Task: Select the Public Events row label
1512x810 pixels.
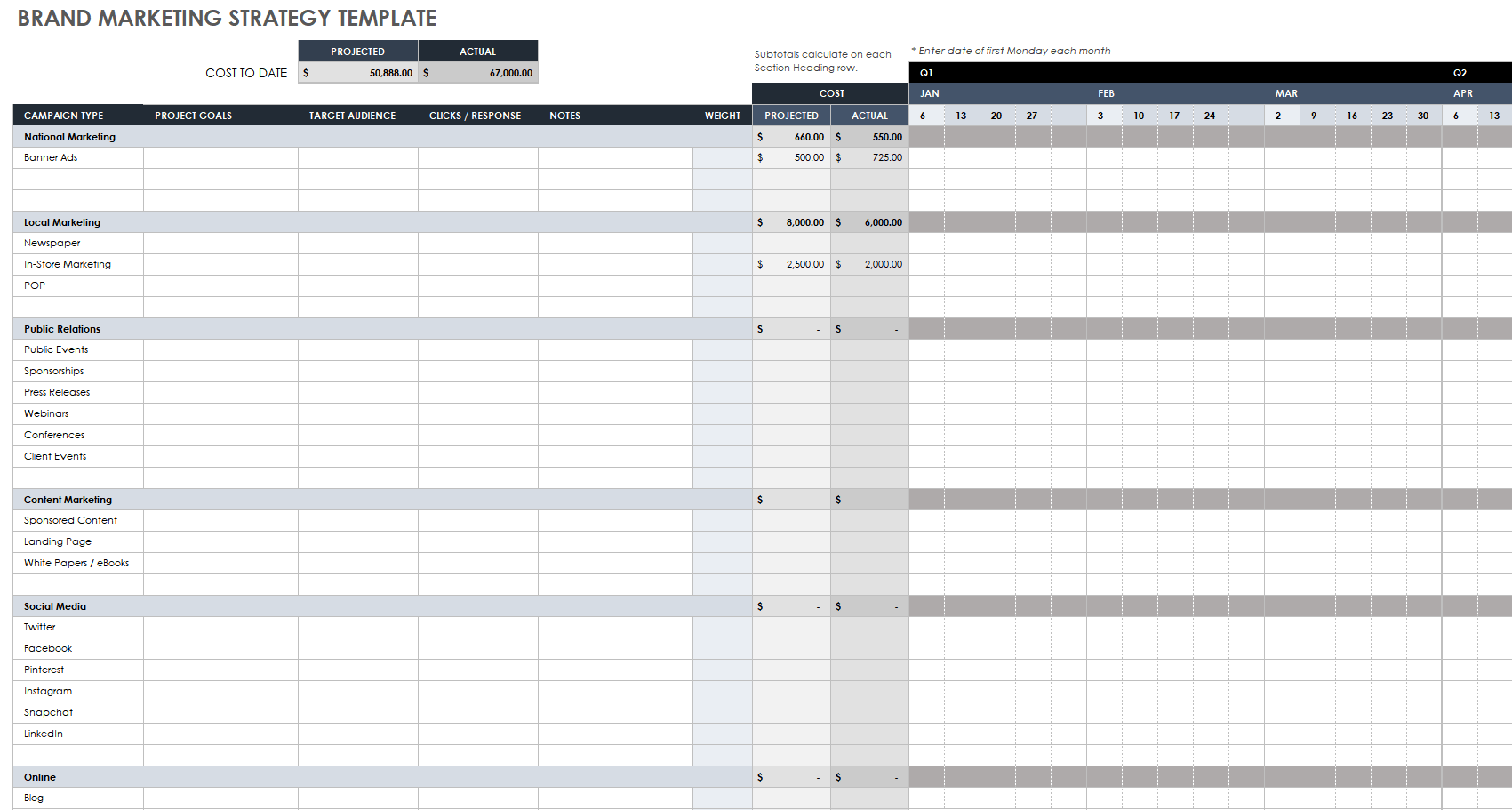Action: pos(56,349)
